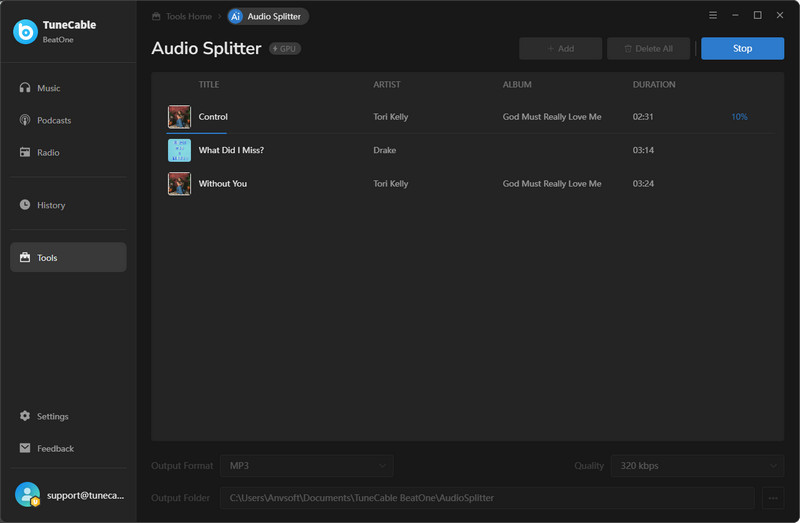Select the Control song title
The width and height of the screenshot is (800, 523).
(x=213, y=117)
